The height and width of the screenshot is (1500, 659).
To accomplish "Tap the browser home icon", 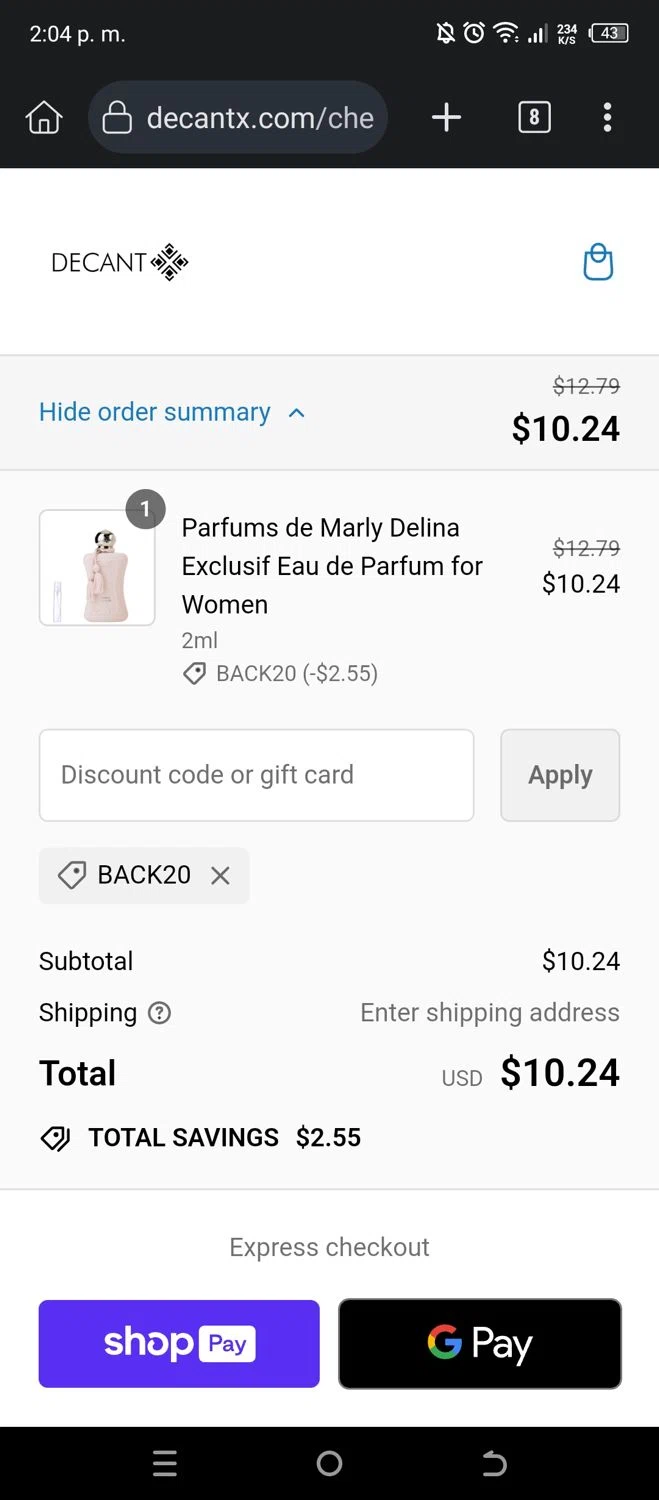I will [x=43, y=118].
